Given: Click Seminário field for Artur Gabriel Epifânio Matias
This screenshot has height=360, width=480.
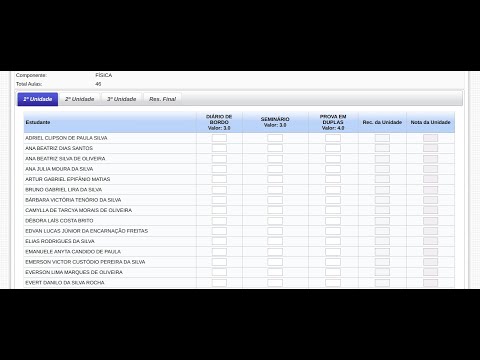Looking at the screenshot, I should [275, 179].
